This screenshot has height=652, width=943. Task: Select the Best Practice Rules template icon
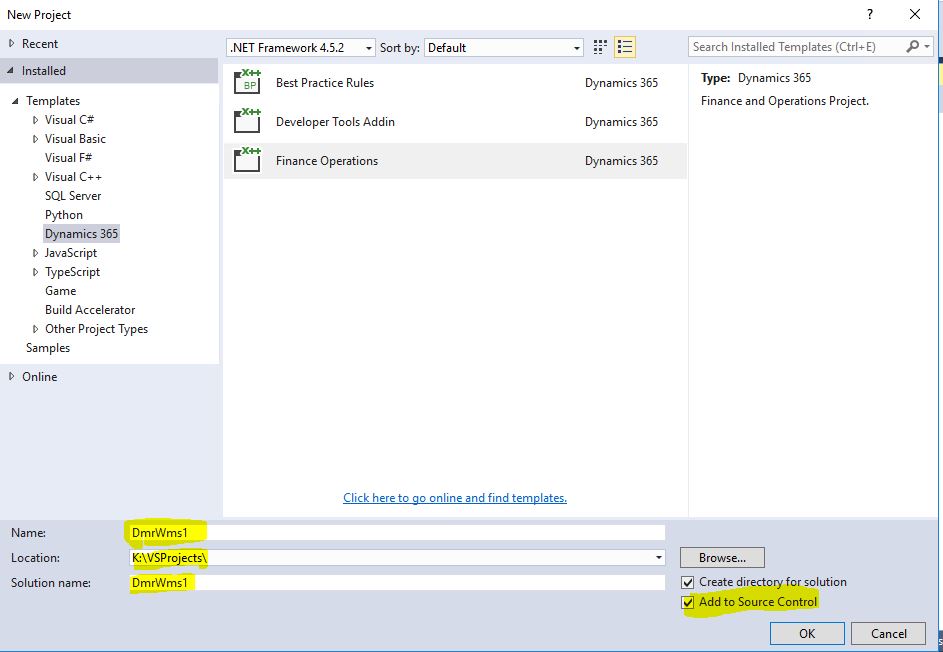(x=247, y=82)
